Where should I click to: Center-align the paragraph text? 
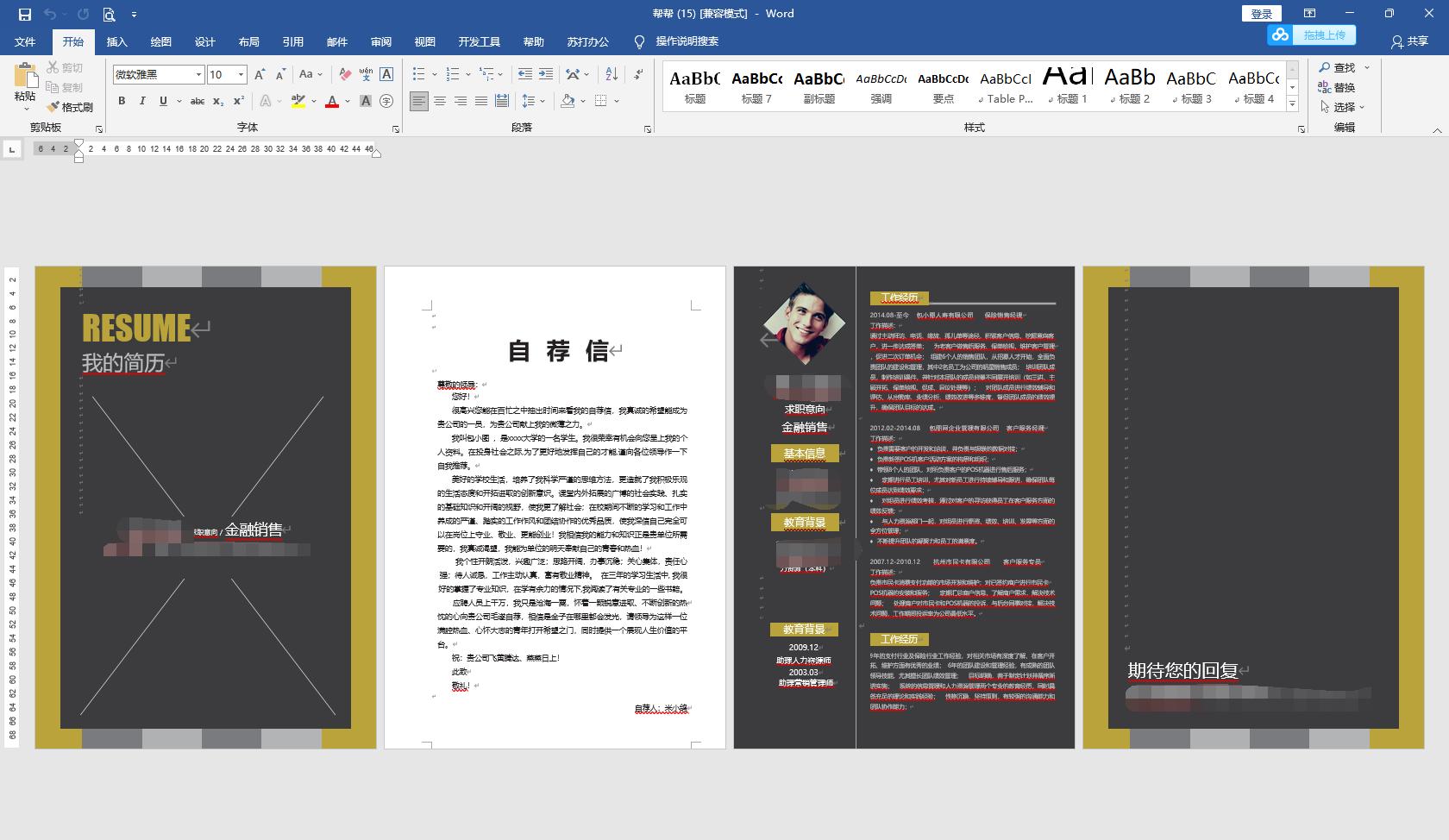[x=440, y=101]
